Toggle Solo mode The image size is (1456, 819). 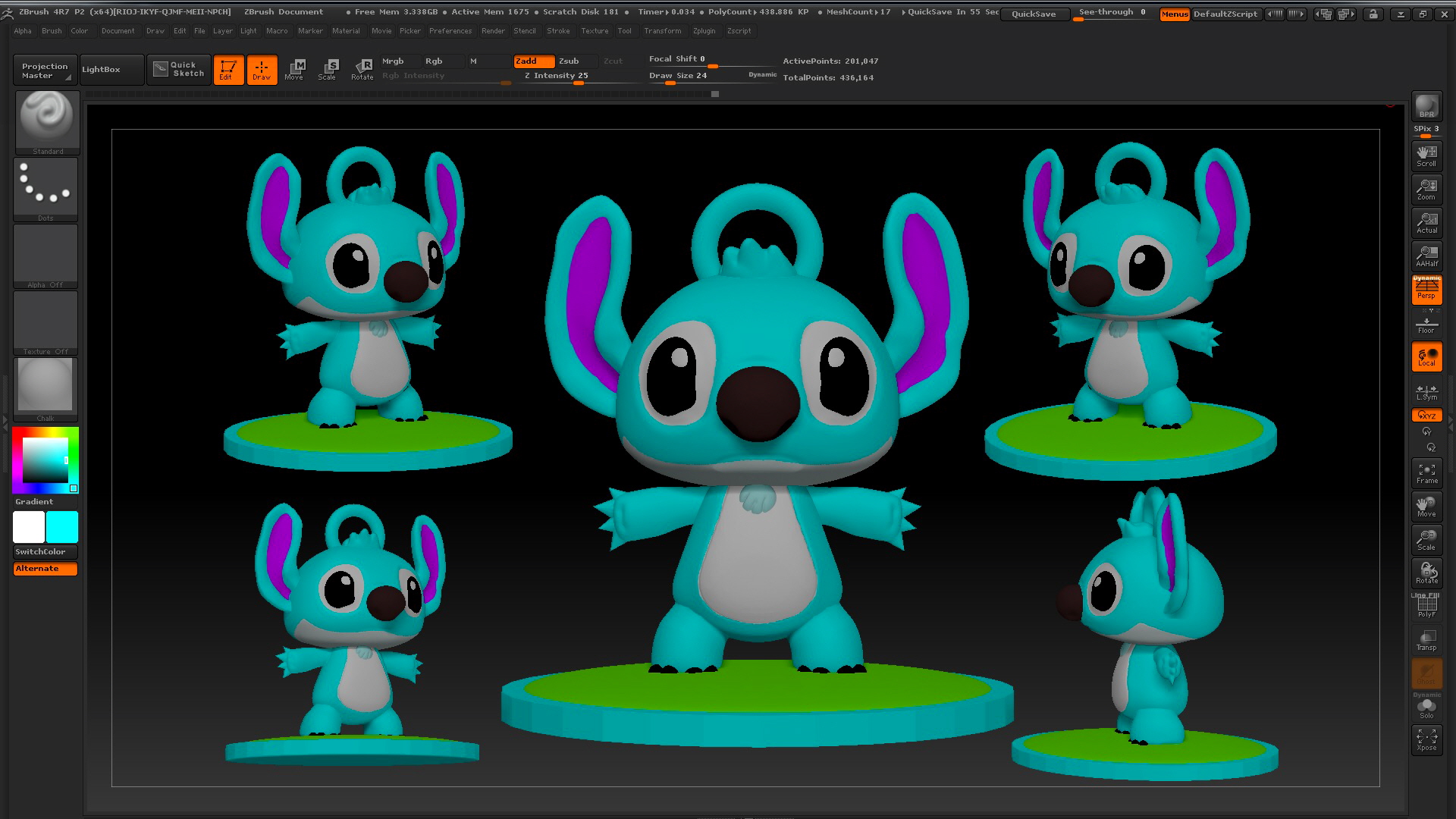[1426, 708]
